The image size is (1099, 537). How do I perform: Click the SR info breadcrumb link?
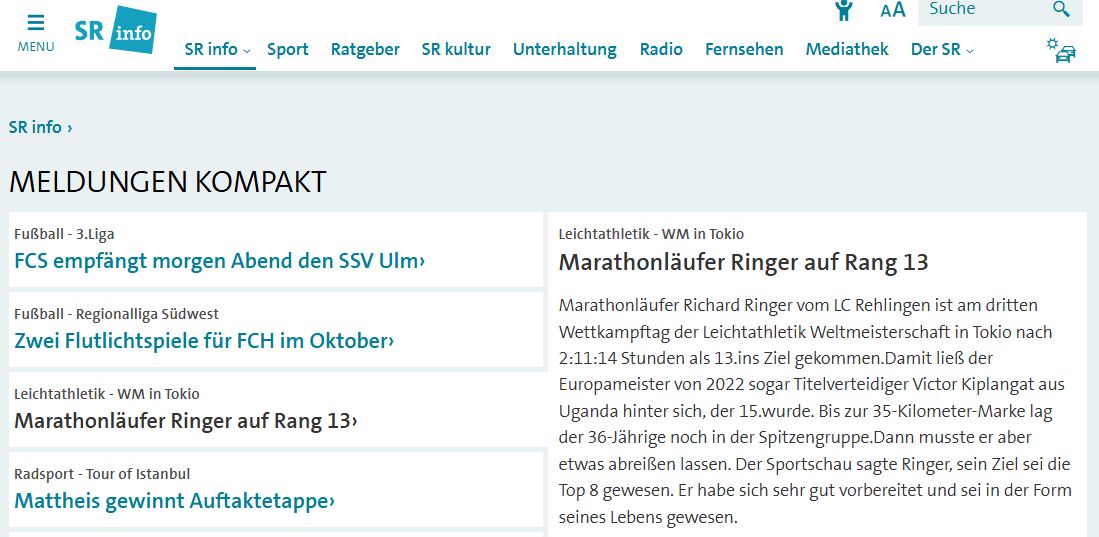[40, 128]
